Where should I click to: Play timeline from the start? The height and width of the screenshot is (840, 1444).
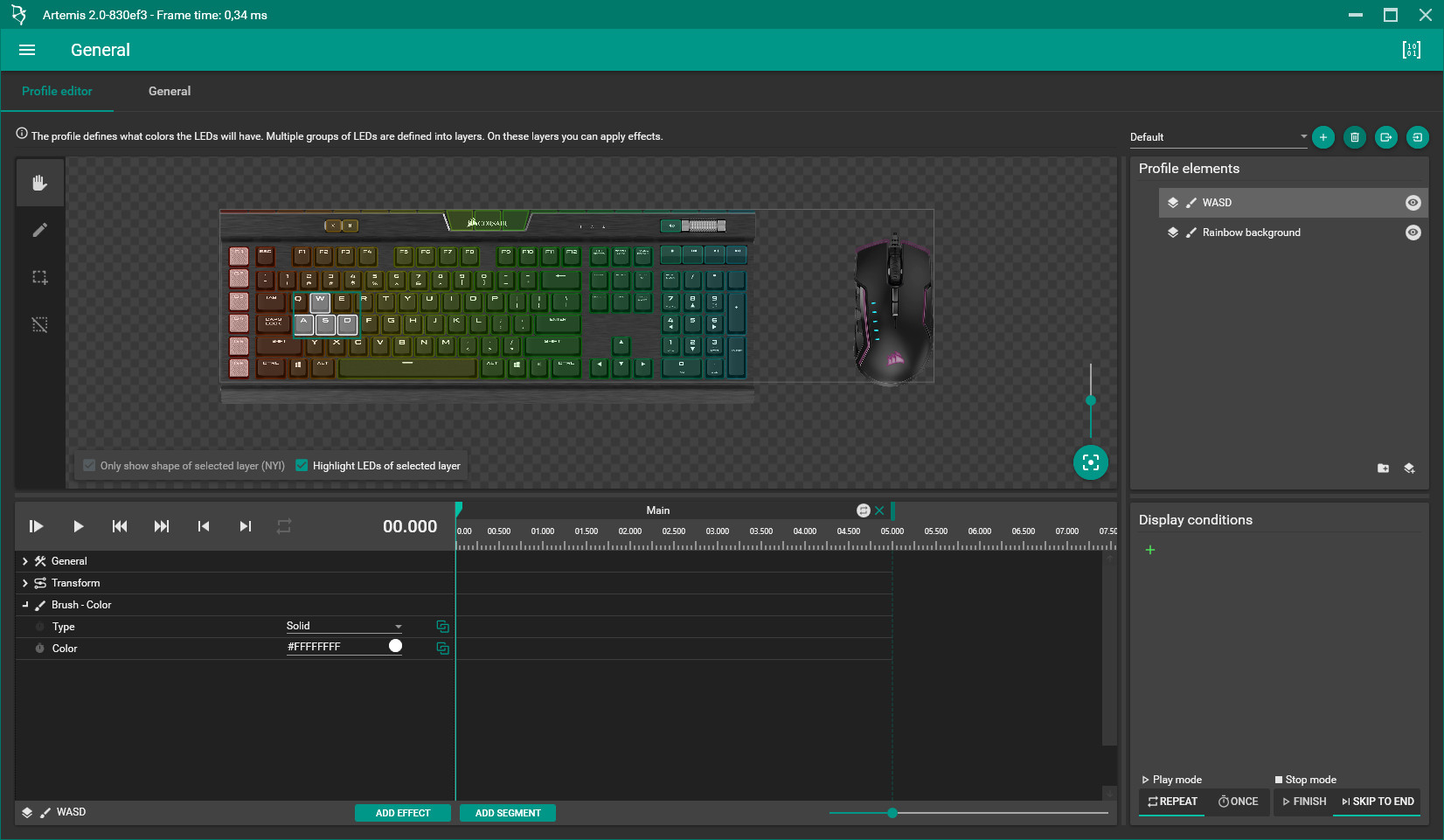36,526
